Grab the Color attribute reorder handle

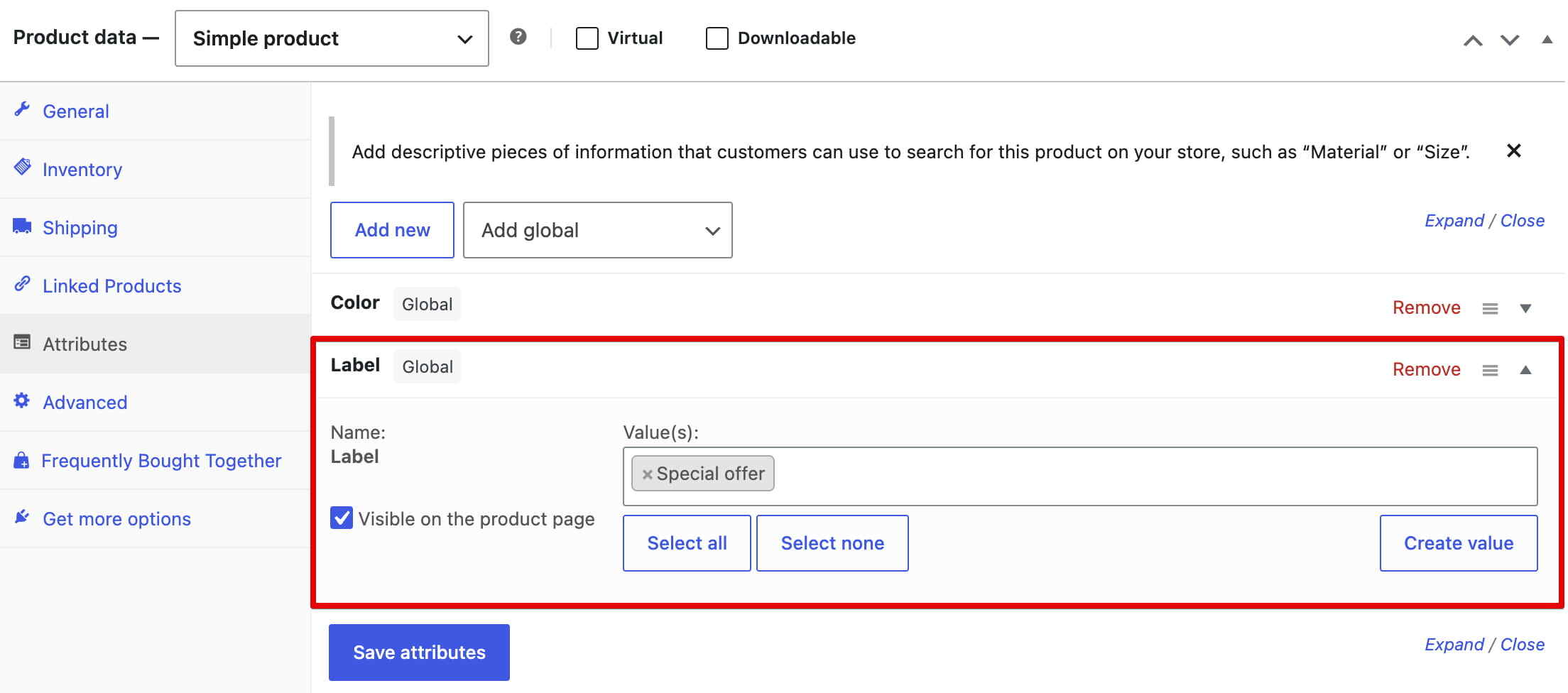1490,308
